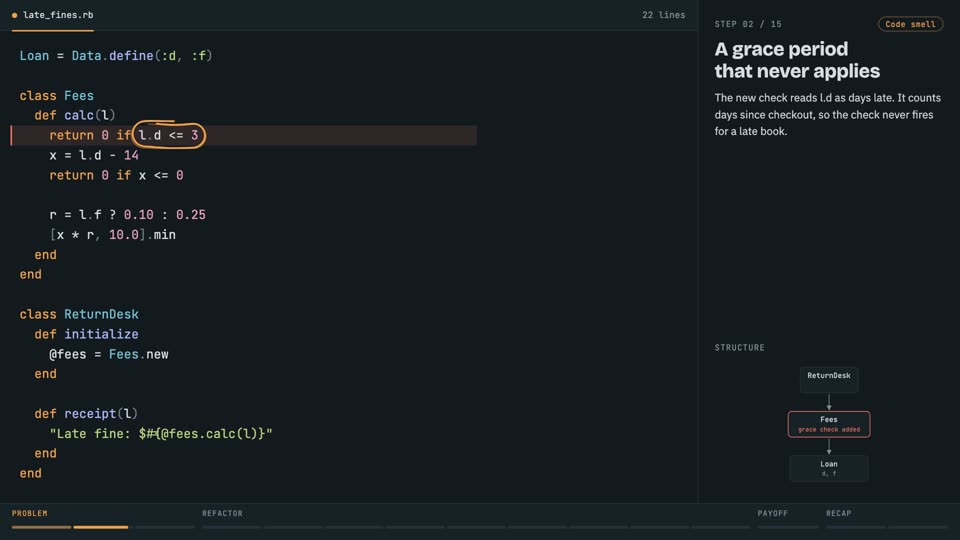The width and height of the screenshot is (960, 540).
Task: Jump to the PROBLEM section label
Action: click(29, 513)
